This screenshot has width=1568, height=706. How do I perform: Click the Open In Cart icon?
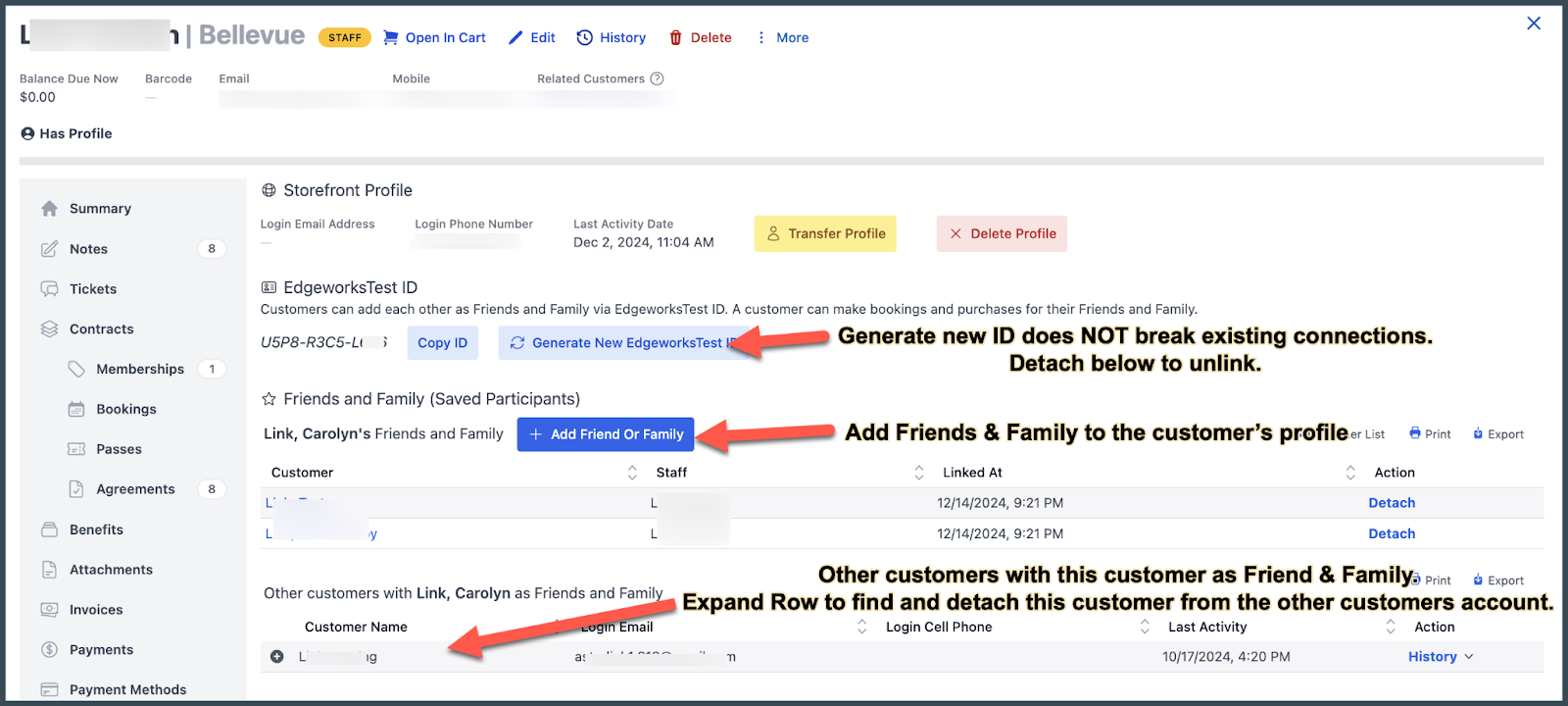(390, 38)
